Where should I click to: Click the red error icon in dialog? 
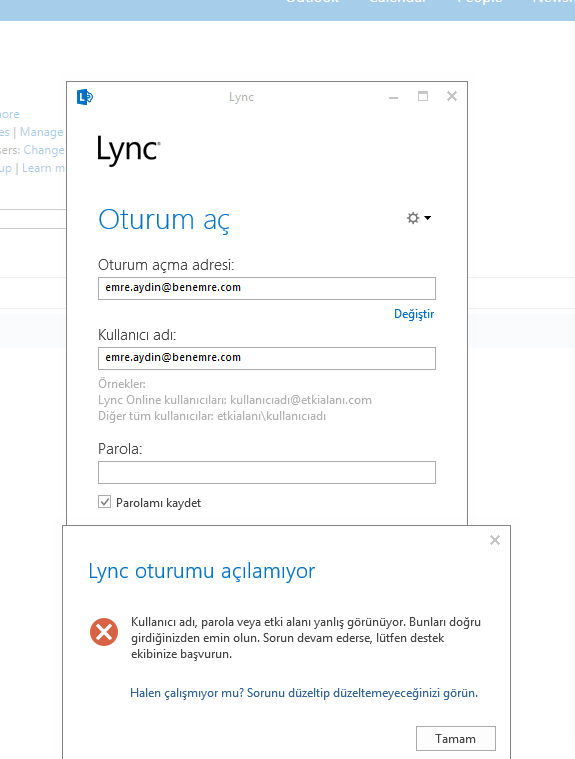coord(104,632)
